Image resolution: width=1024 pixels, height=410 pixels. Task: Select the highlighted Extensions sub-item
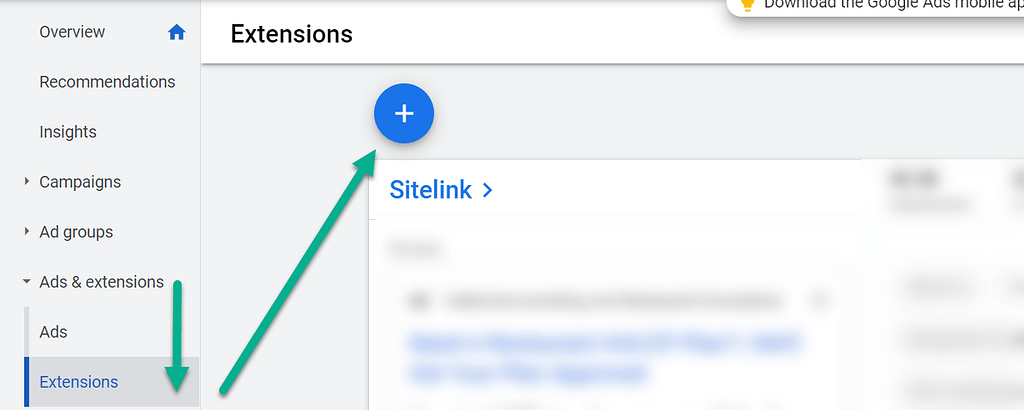[x=78, y=382]
